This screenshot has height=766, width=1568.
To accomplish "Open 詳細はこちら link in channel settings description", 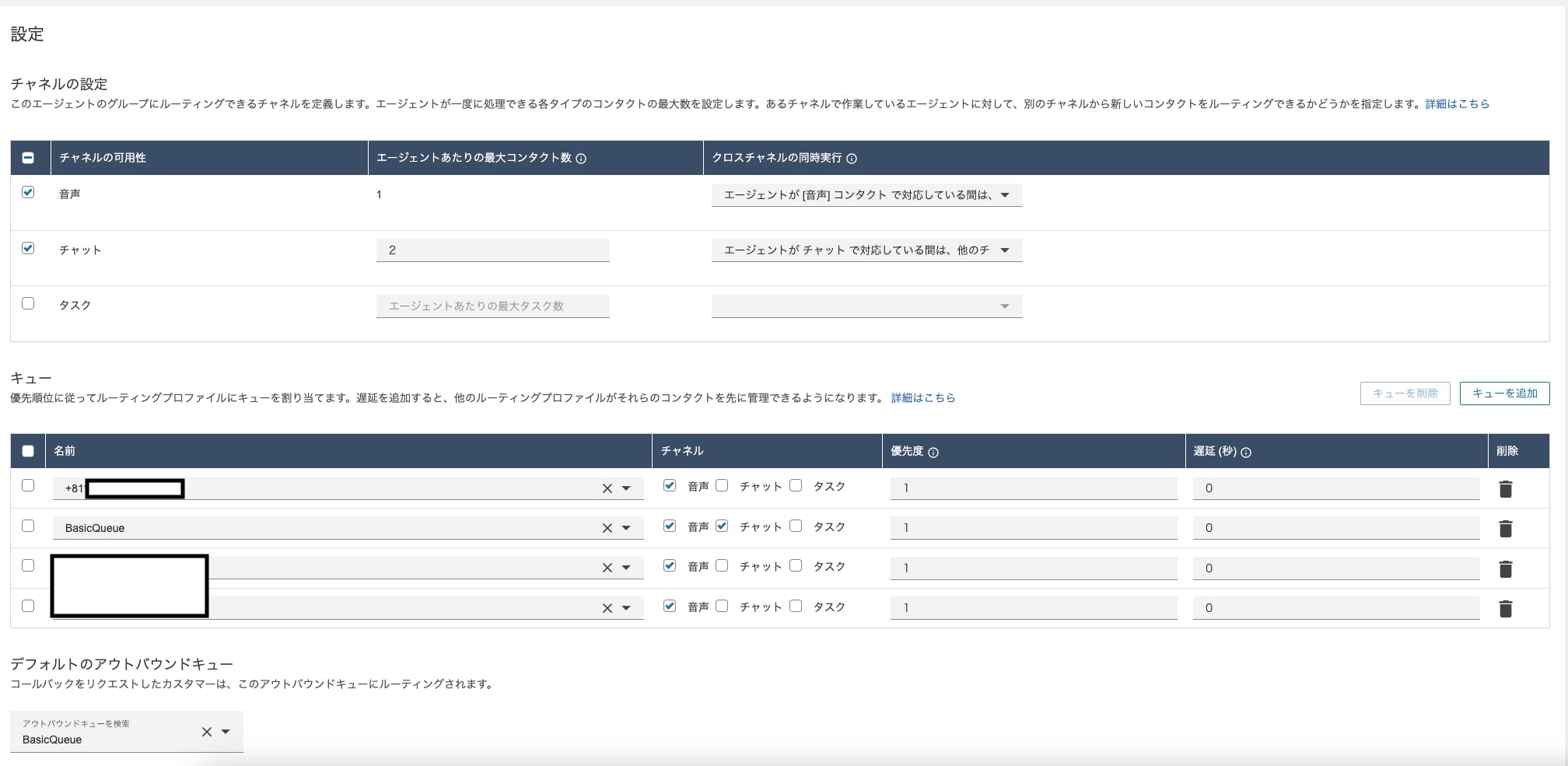I will (1457, 103).
